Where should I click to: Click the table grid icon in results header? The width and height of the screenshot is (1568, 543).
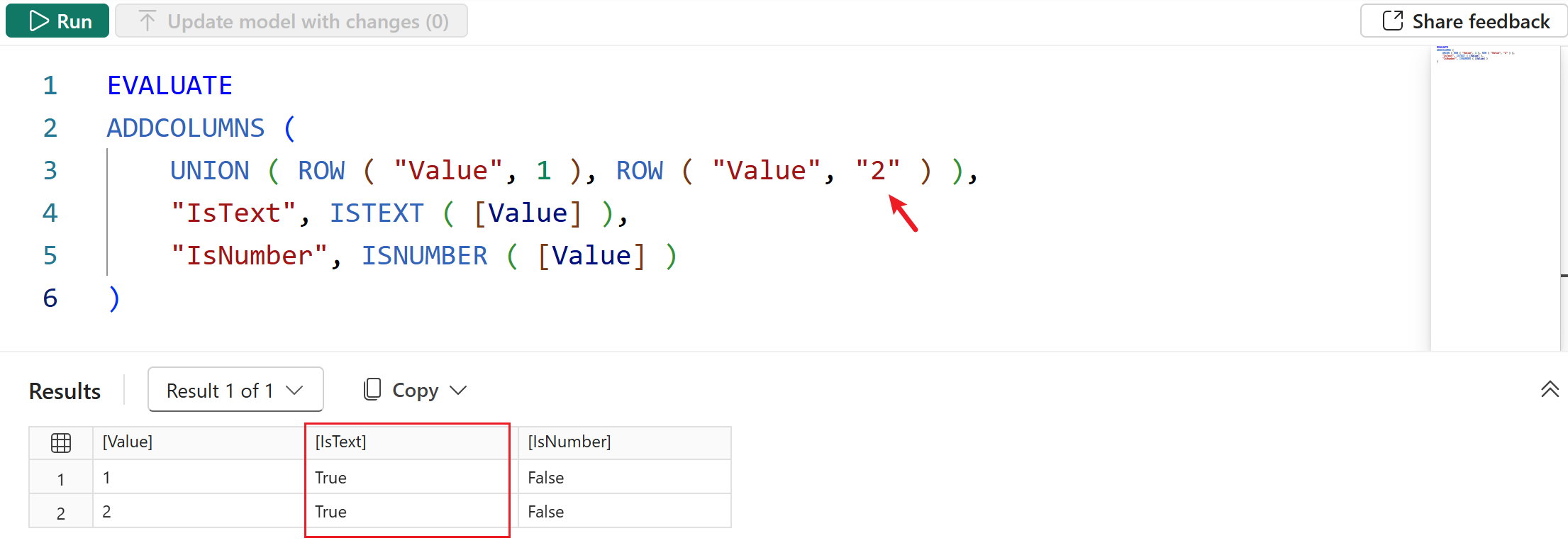pyautogui.click(x=61, y=443)
